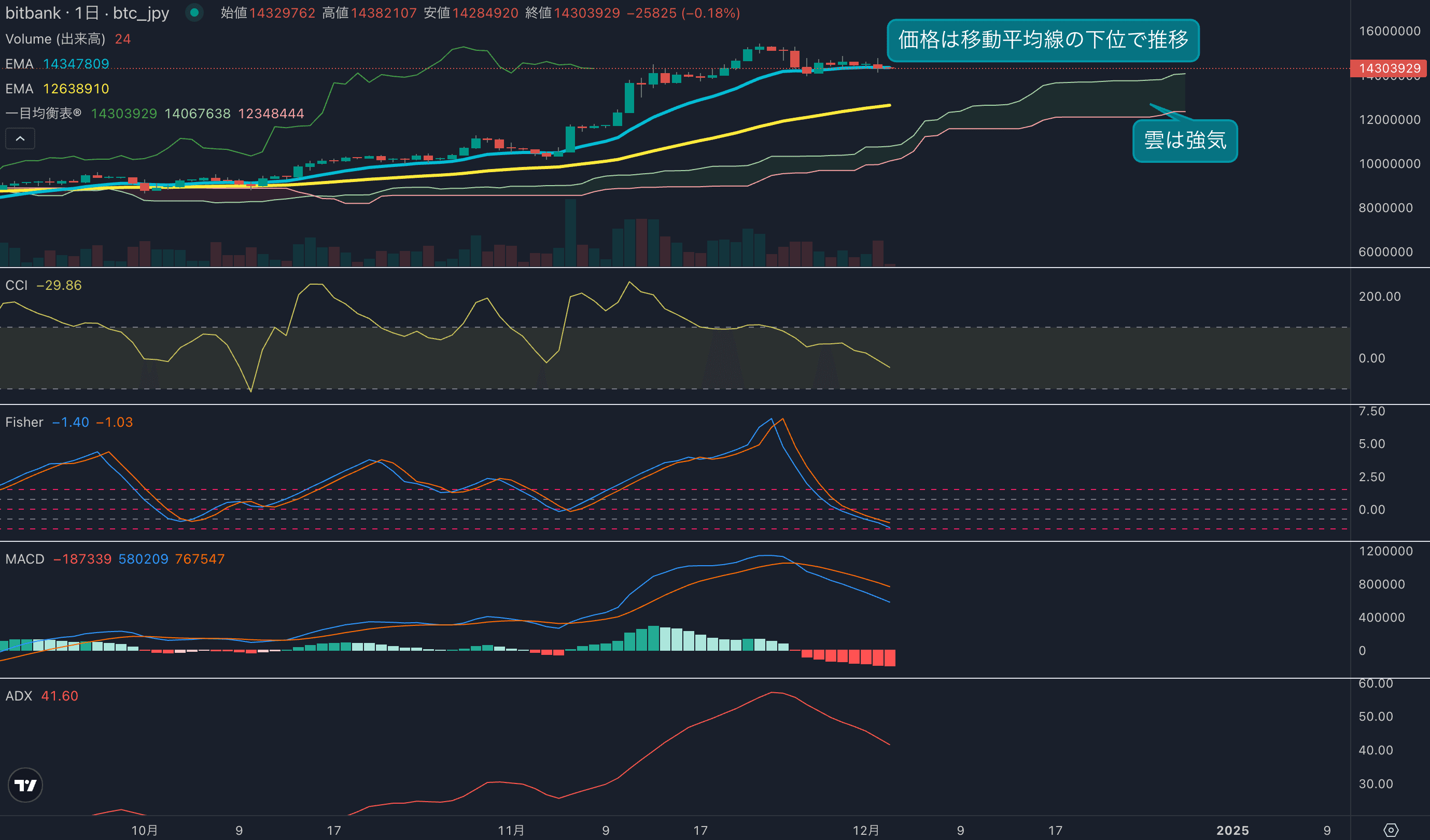1430x840 pixels.
Task: Click the 2025 label on time axis
Action: point(1232,830)
